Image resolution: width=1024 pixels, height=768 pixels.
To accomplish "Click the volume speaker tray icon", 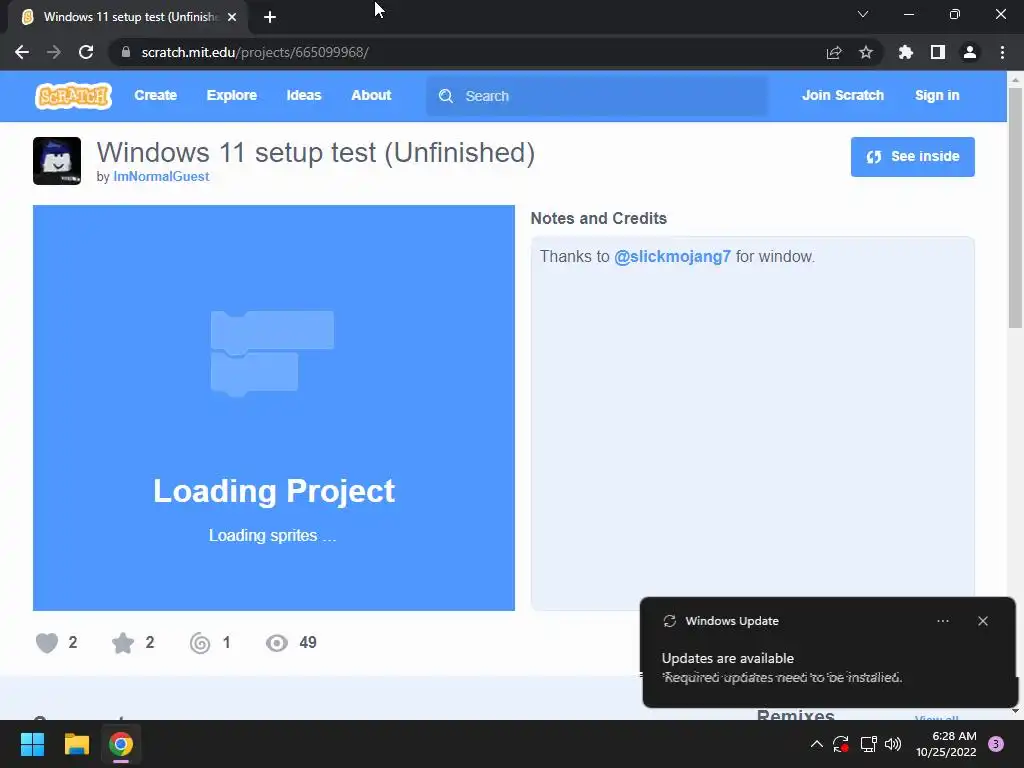I will tap(893, 744).
